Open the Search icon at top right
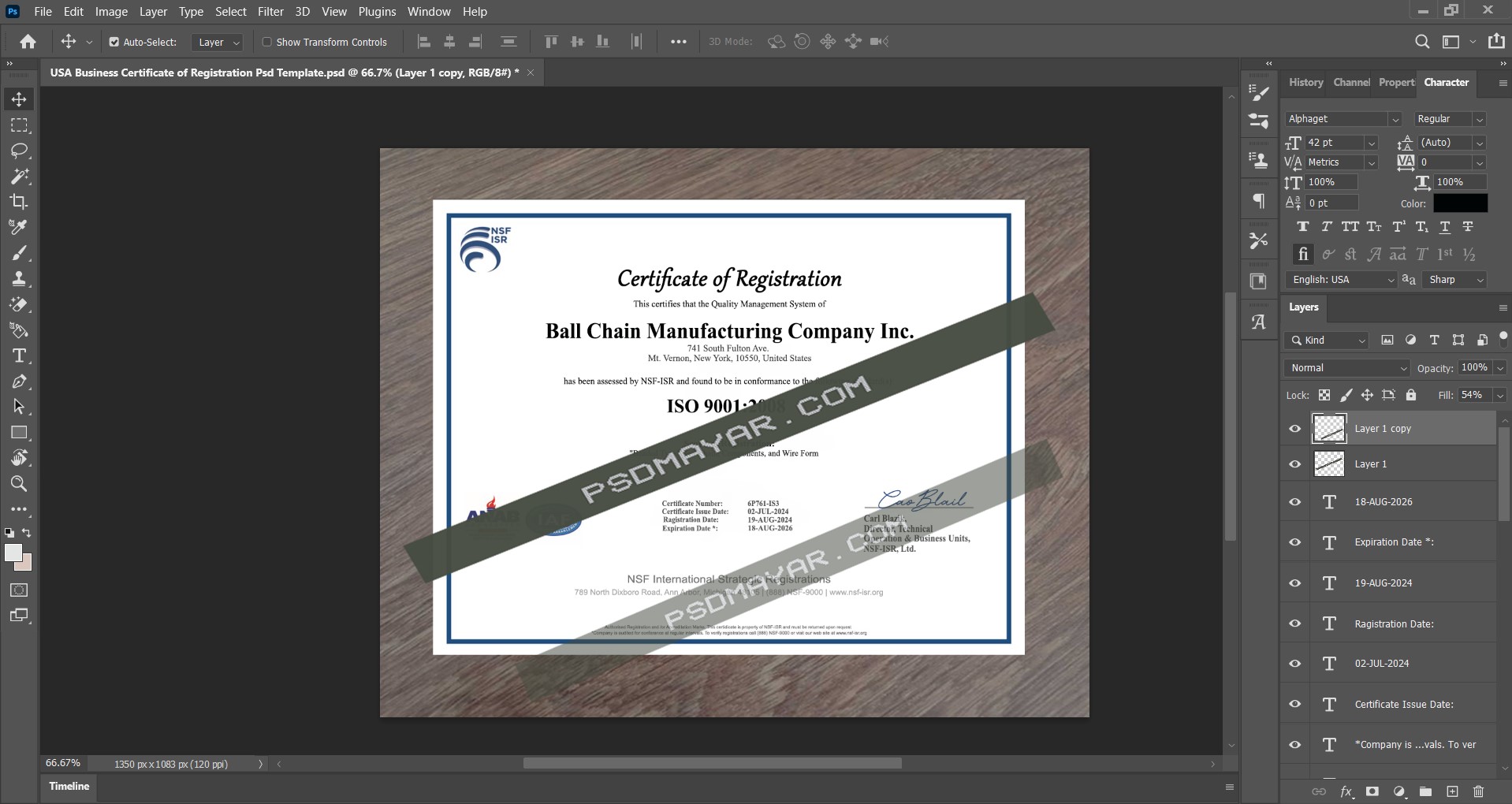The width and height of the screenshot is (1512, 804). [x=1422, y=42]
